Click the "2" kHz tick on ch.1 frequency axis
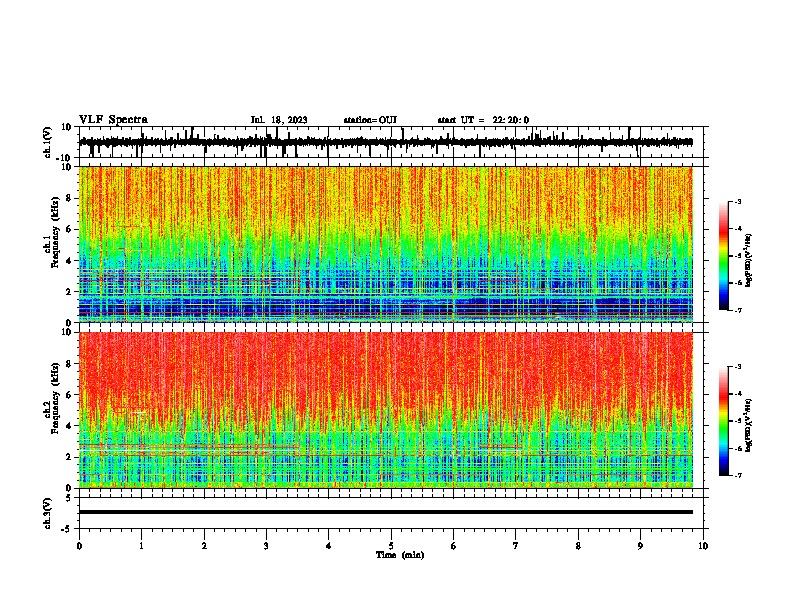This screenshot has width=792, height=612. tap(69, 292)
